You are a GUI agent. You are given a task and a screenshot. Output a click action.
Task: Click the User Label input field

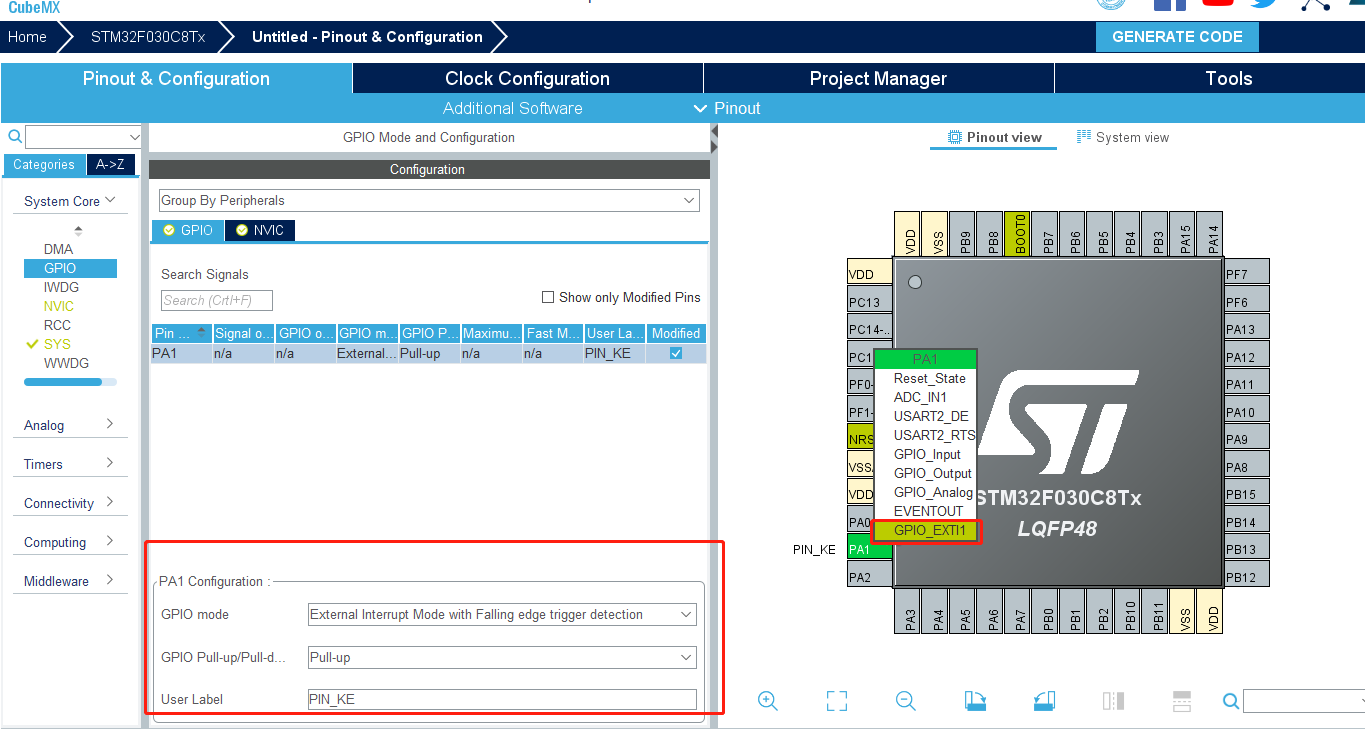click(502, 699)
